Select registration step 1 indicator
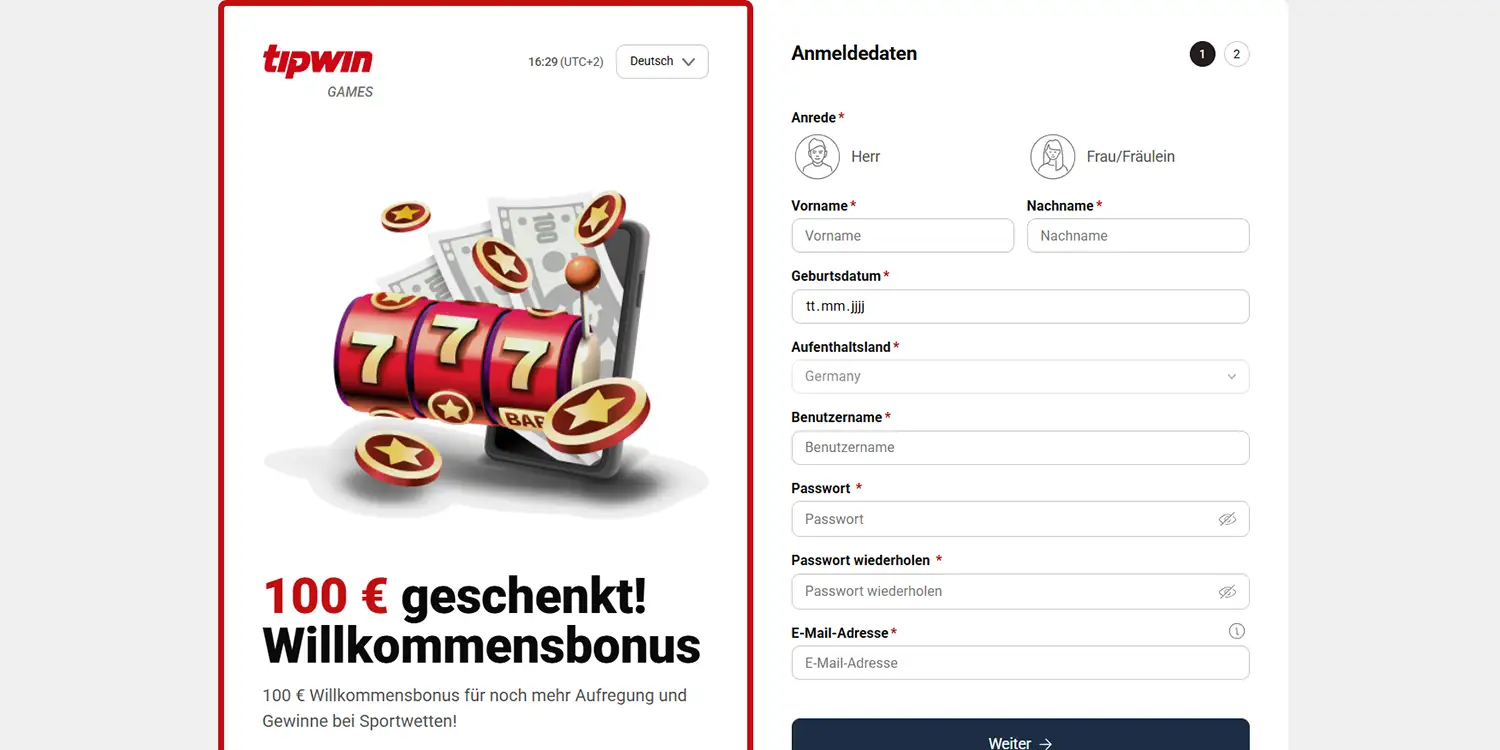 [1202, 54]
